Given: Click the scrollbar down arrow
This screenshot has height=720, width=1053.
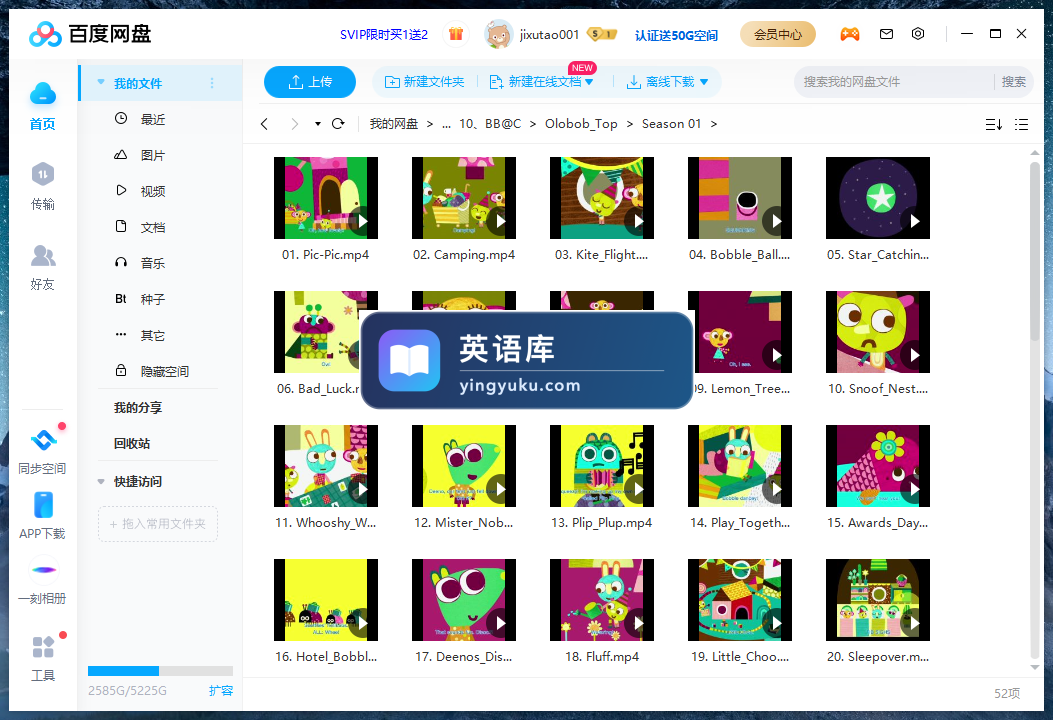Looking at the screenshot, I should [1035, 668].
